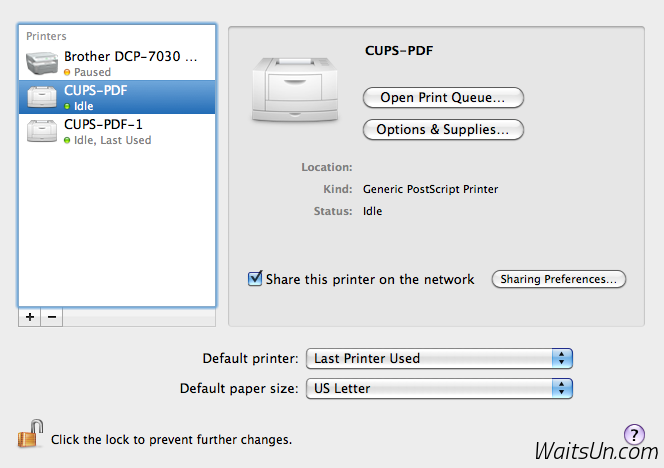Click the lock icon to prevent changes

coord(28,437)
